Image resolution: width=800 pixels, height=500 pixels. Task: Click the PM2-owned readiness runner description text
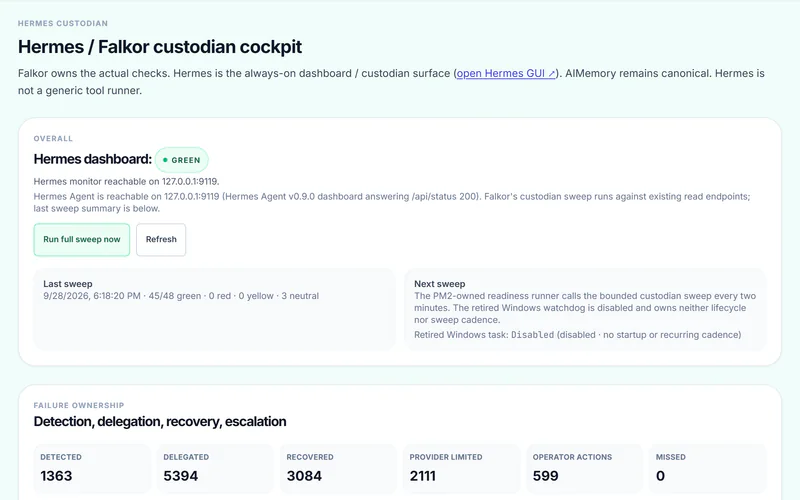tap(585, 308)
